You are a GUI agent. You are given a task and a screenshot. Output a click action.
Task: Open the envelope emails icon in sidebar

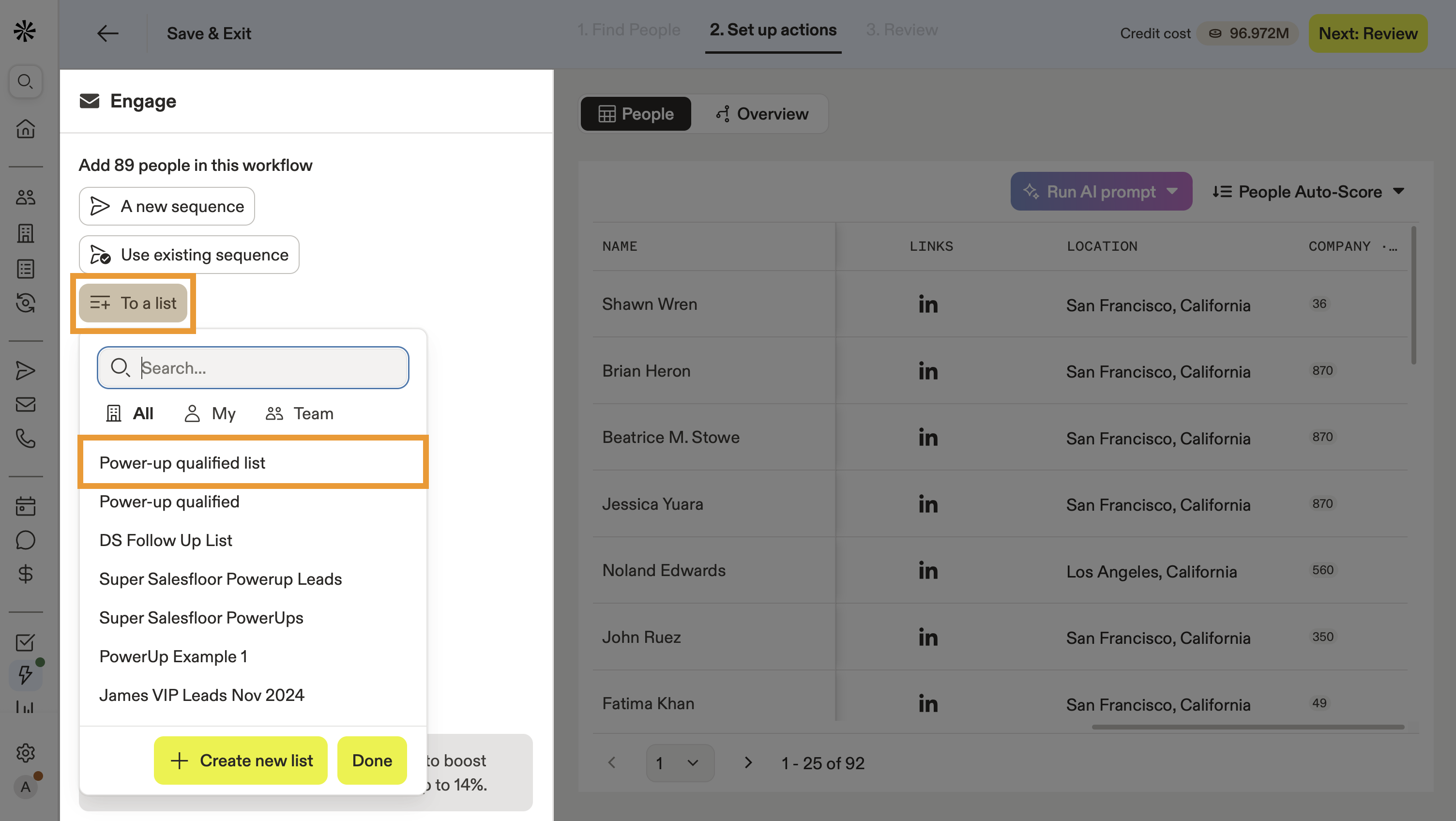click(26, 404)
